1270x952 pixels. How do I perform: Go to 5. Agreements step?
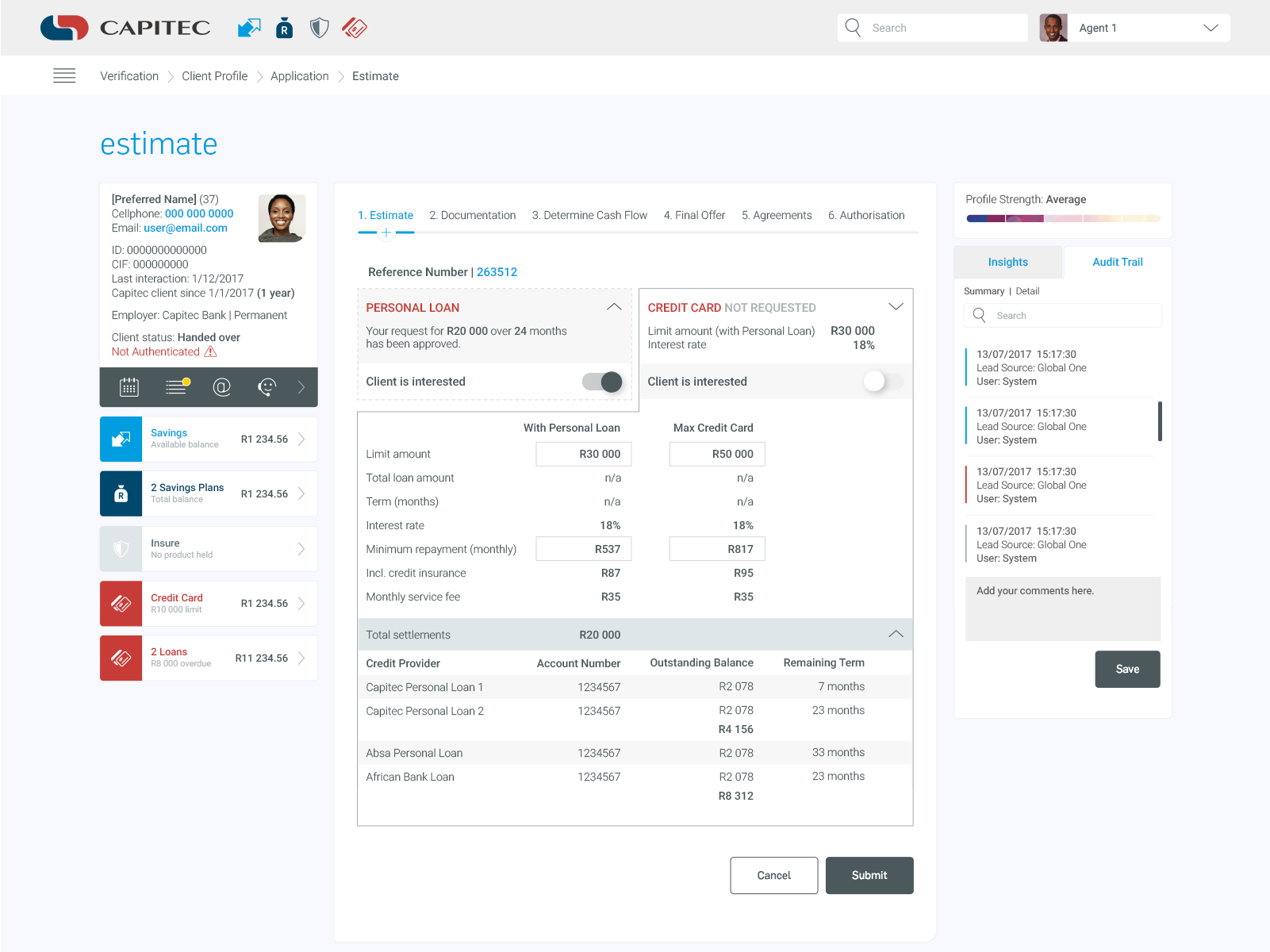point(777,215)
